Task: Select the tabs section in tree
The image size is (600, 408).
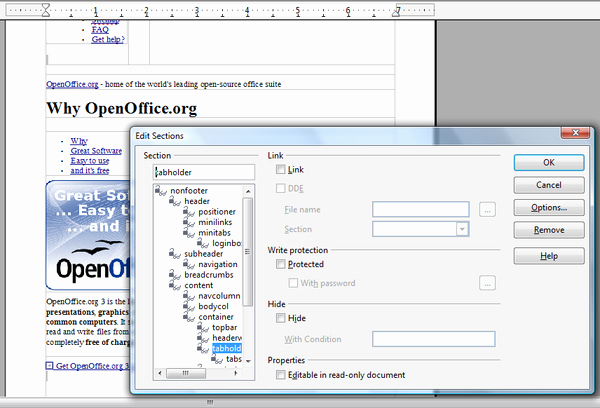Action: click(234, 359)
